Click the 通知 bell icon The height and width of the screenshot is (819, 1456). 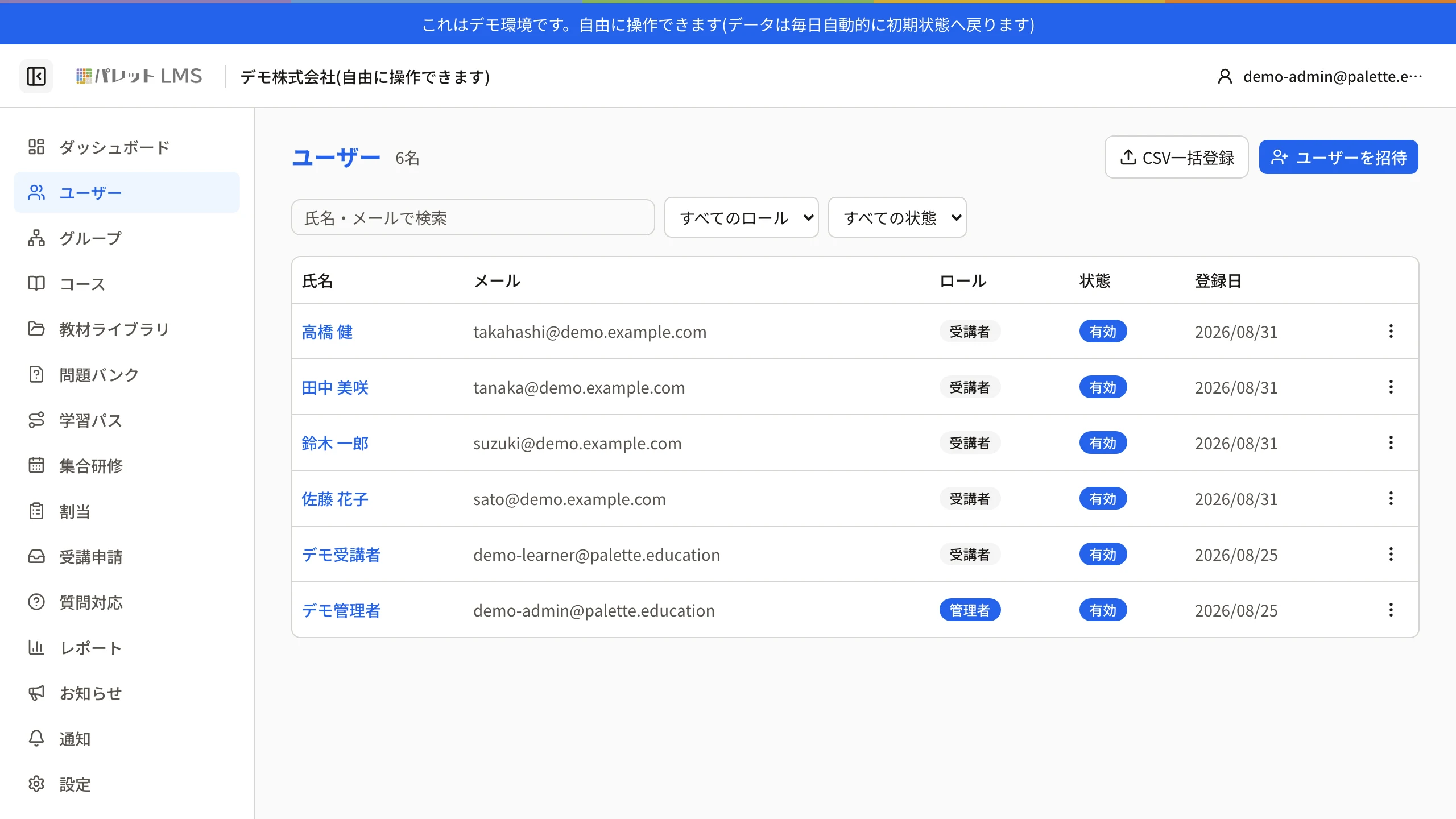36,738
